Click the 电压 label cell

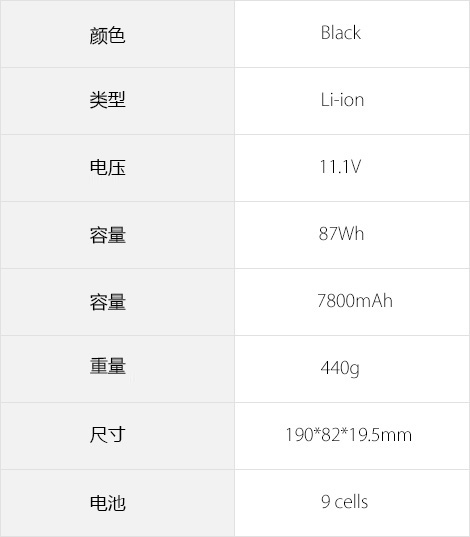pos(118,168)
